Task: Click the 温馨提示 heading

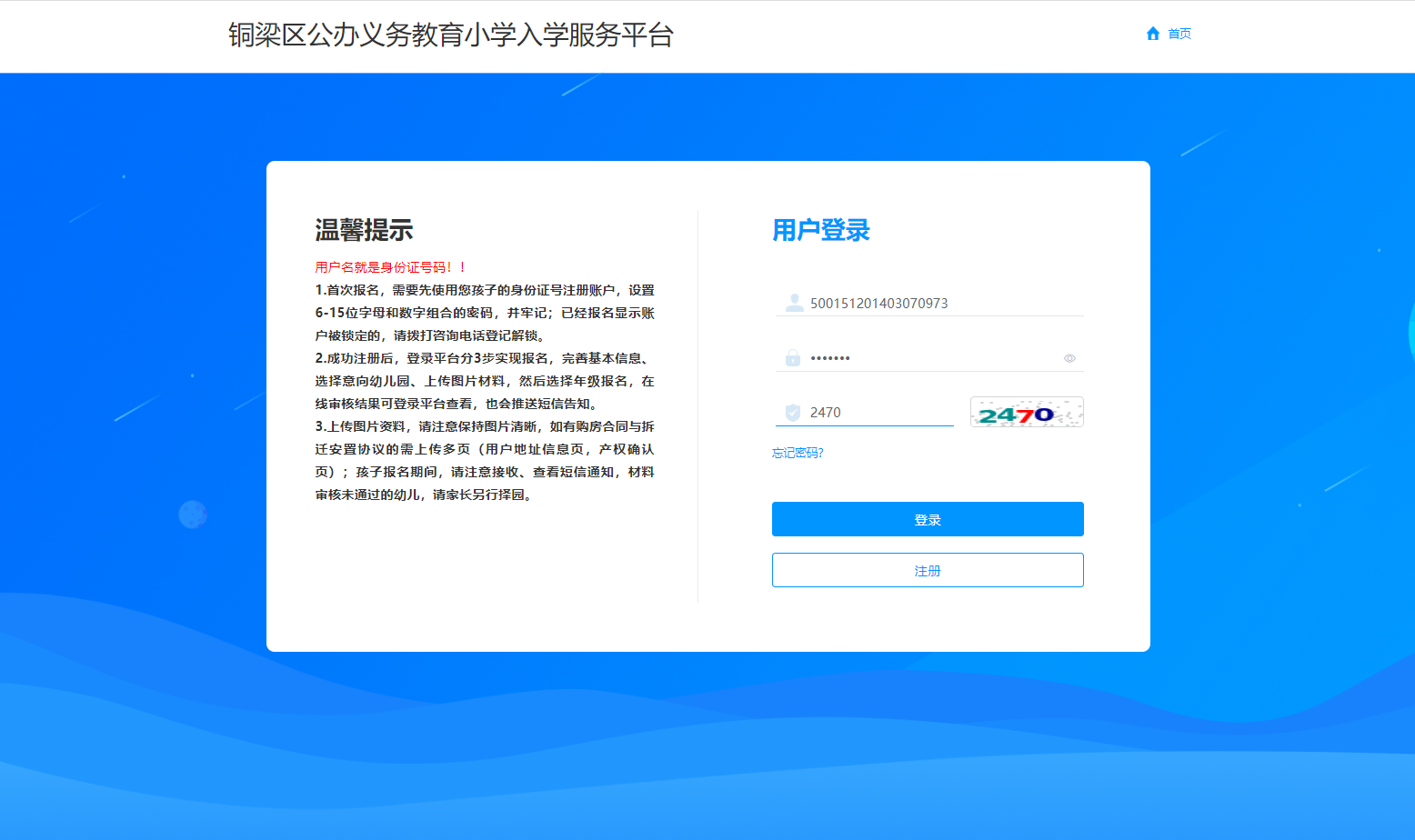Action: 364,230
